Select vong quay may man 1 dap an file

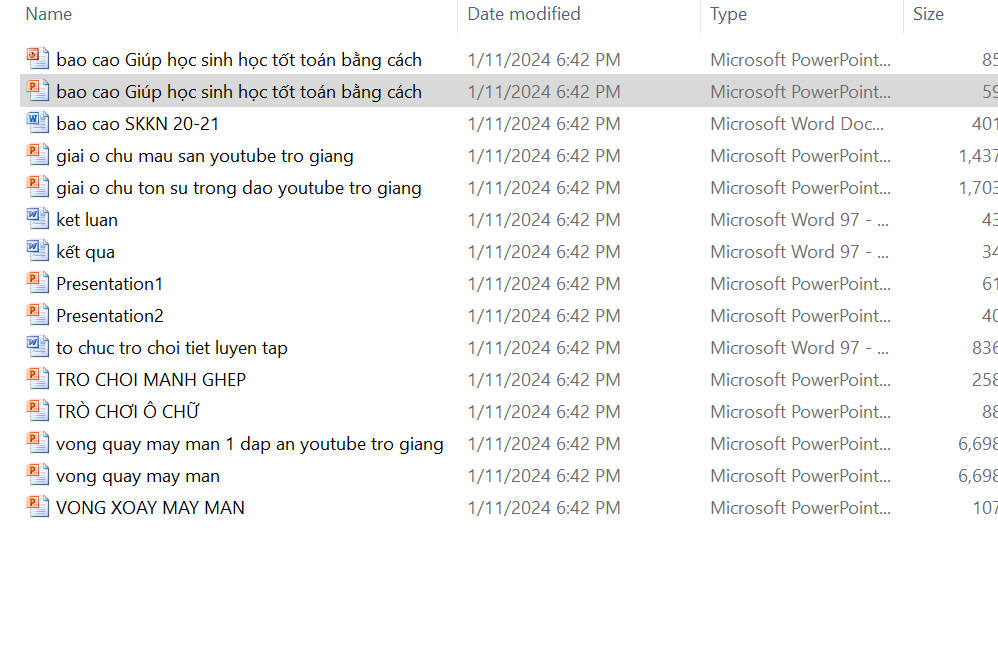[x=250, y=444]
